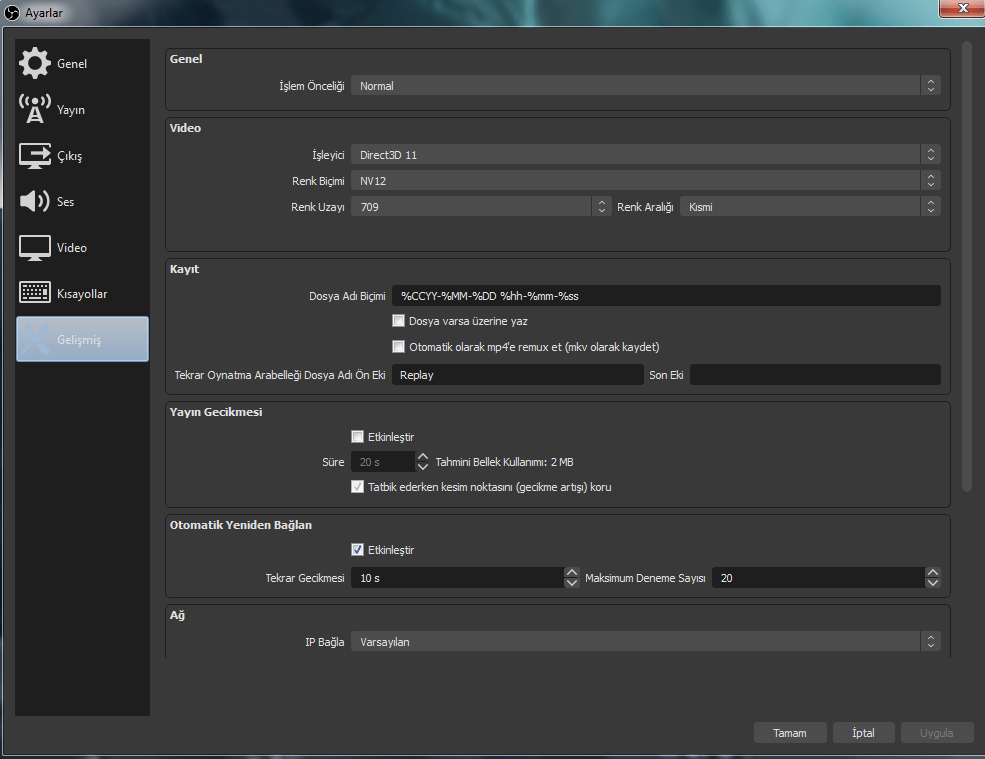The width and height of the screenshot is (985, 759).
Task: Open the Genel settings tab
Action: click(72, 63)
